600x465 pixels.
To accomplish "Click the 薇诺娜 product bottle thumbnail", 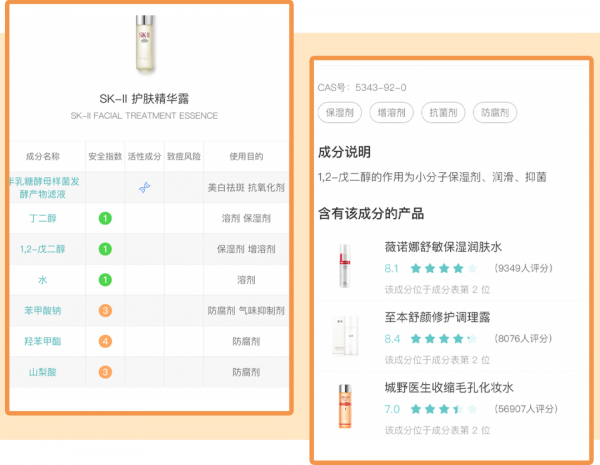I will tap(345, 266).
